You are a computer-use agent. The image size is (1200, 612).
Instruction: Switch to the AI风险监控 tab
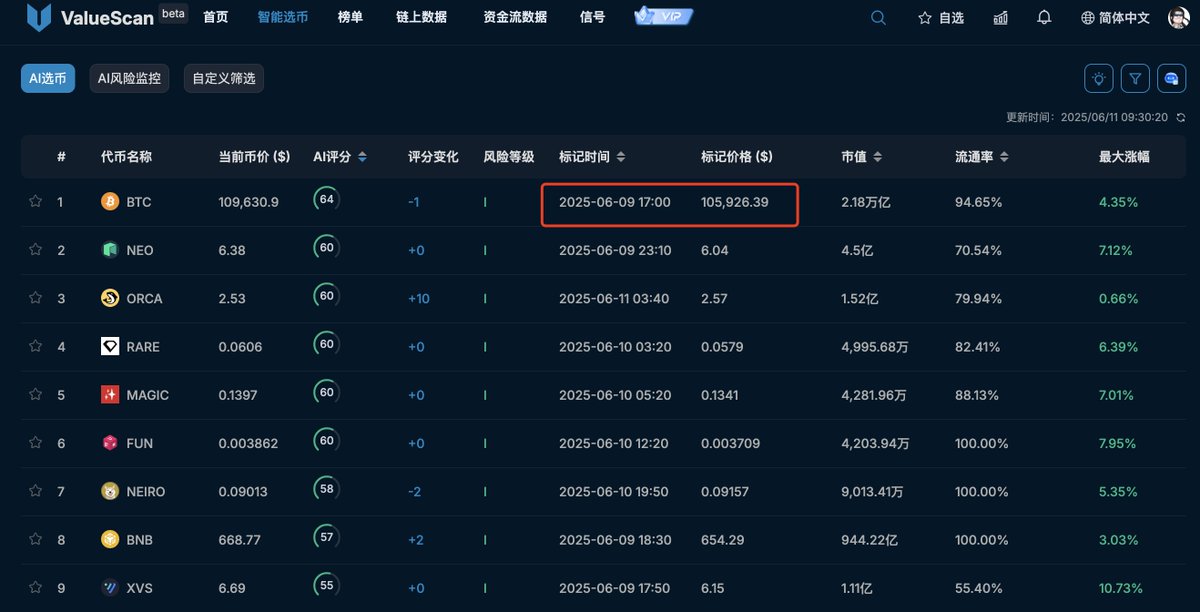tap(129, 79)
